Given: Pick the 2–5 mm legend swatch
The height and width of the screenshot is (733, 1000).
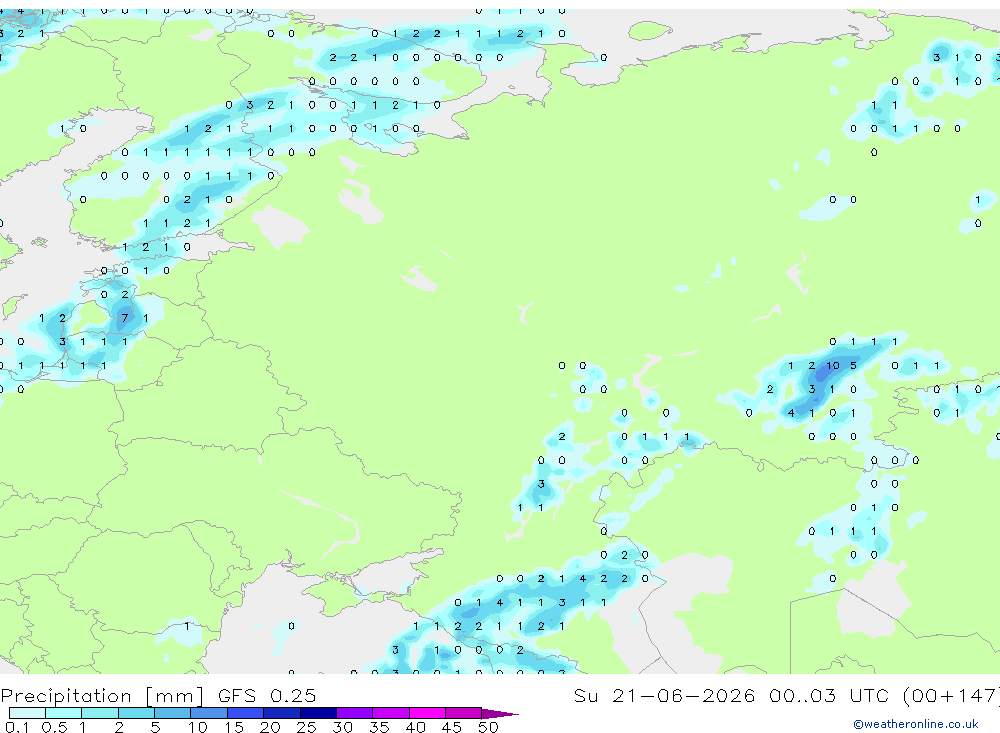Looking at the screenshot, I should 136,713.
